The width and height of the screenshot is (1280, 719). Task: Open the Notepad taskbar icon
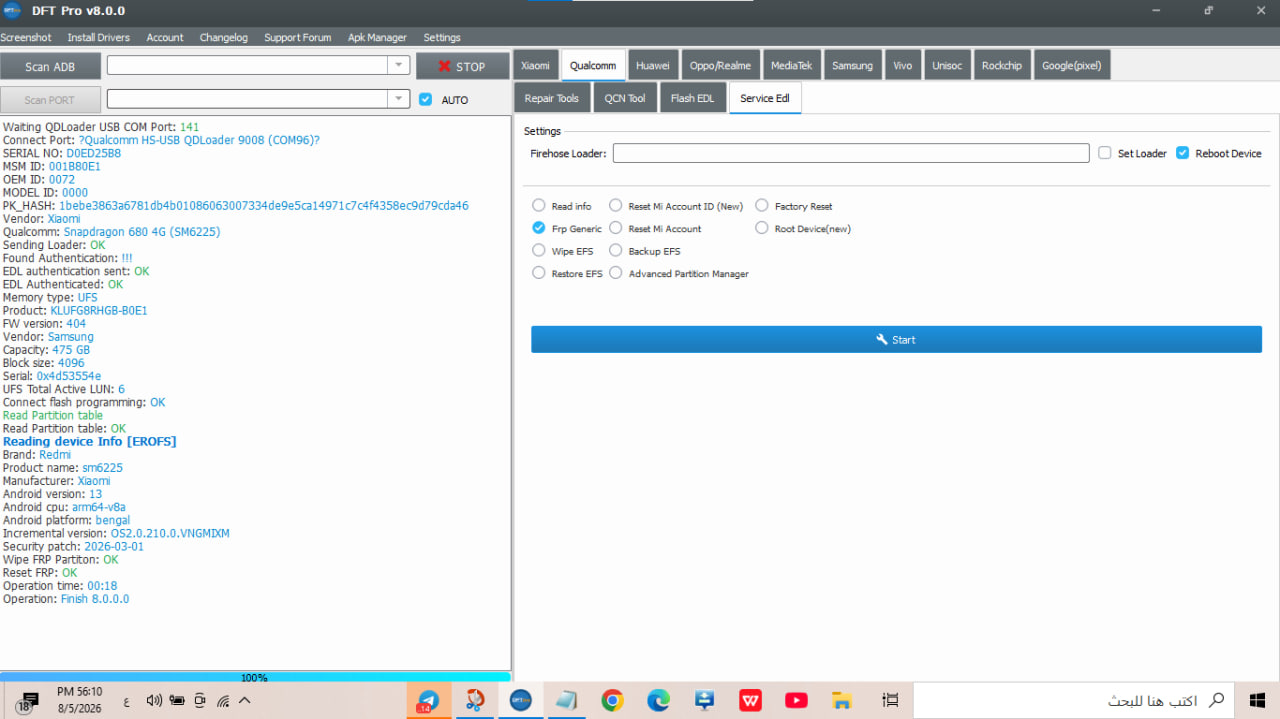[566, 701]
